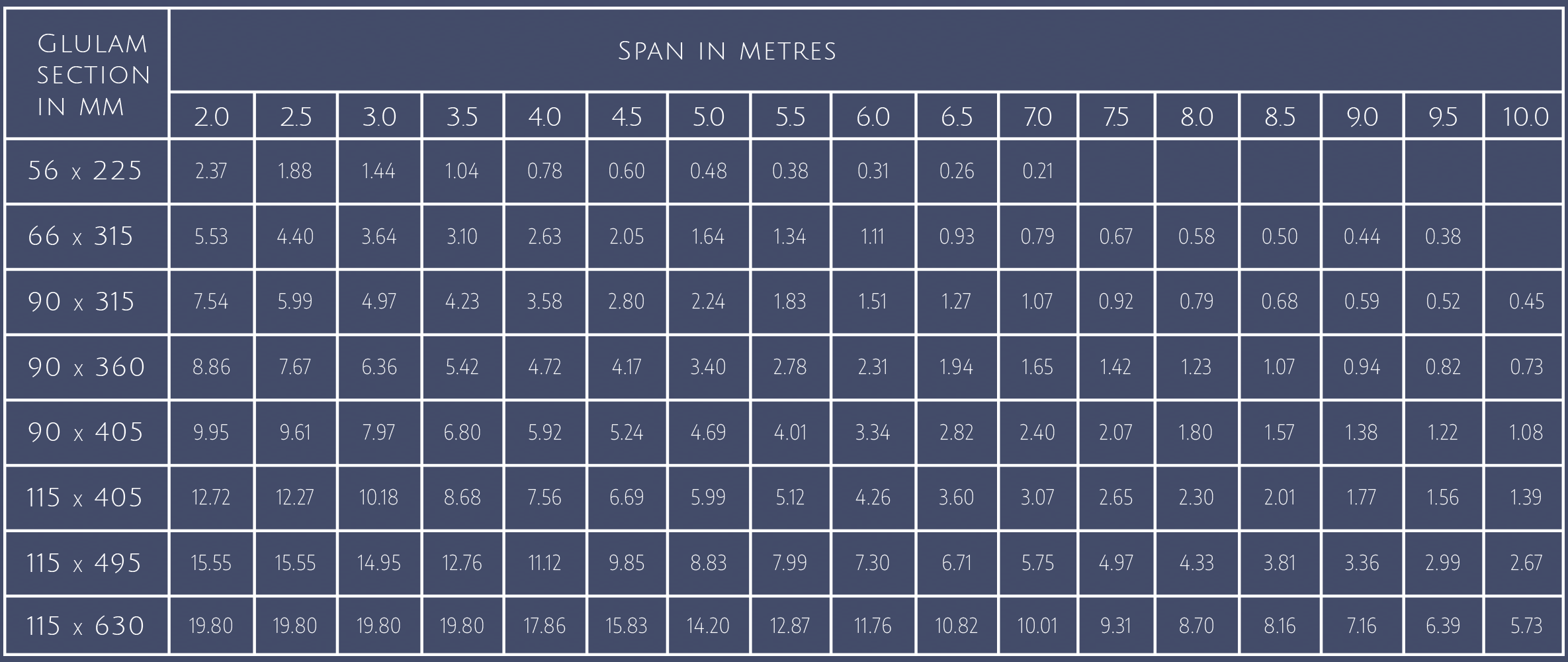Select the 66 x 315 row label

tap(81, 236)
